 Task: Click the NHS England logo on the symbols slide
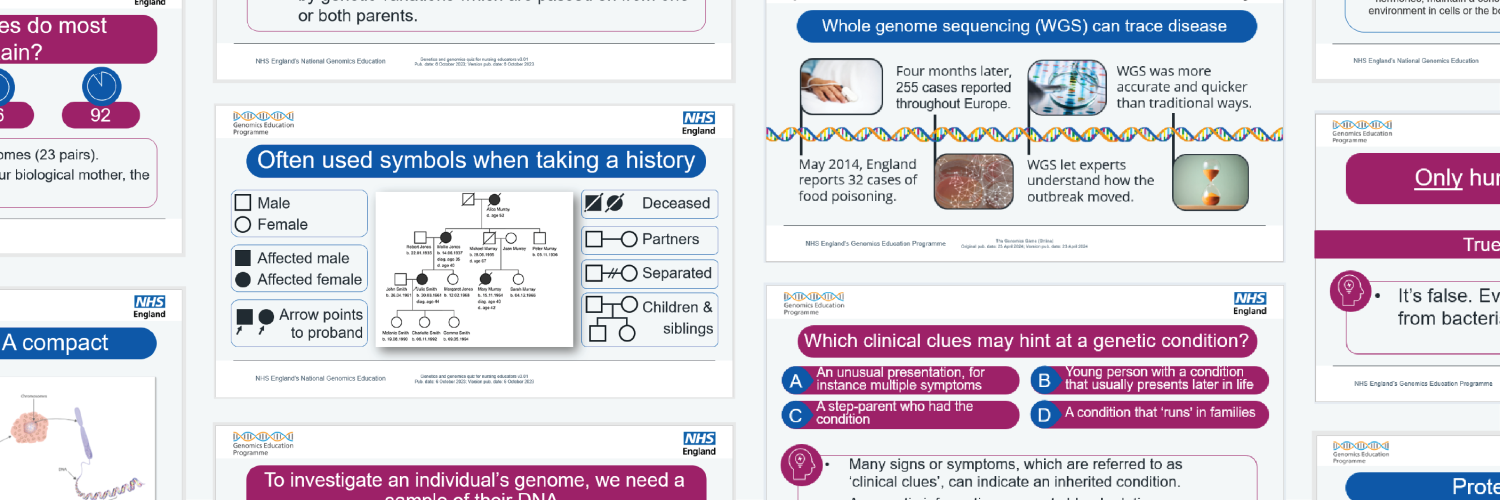[x=699, y=124]
